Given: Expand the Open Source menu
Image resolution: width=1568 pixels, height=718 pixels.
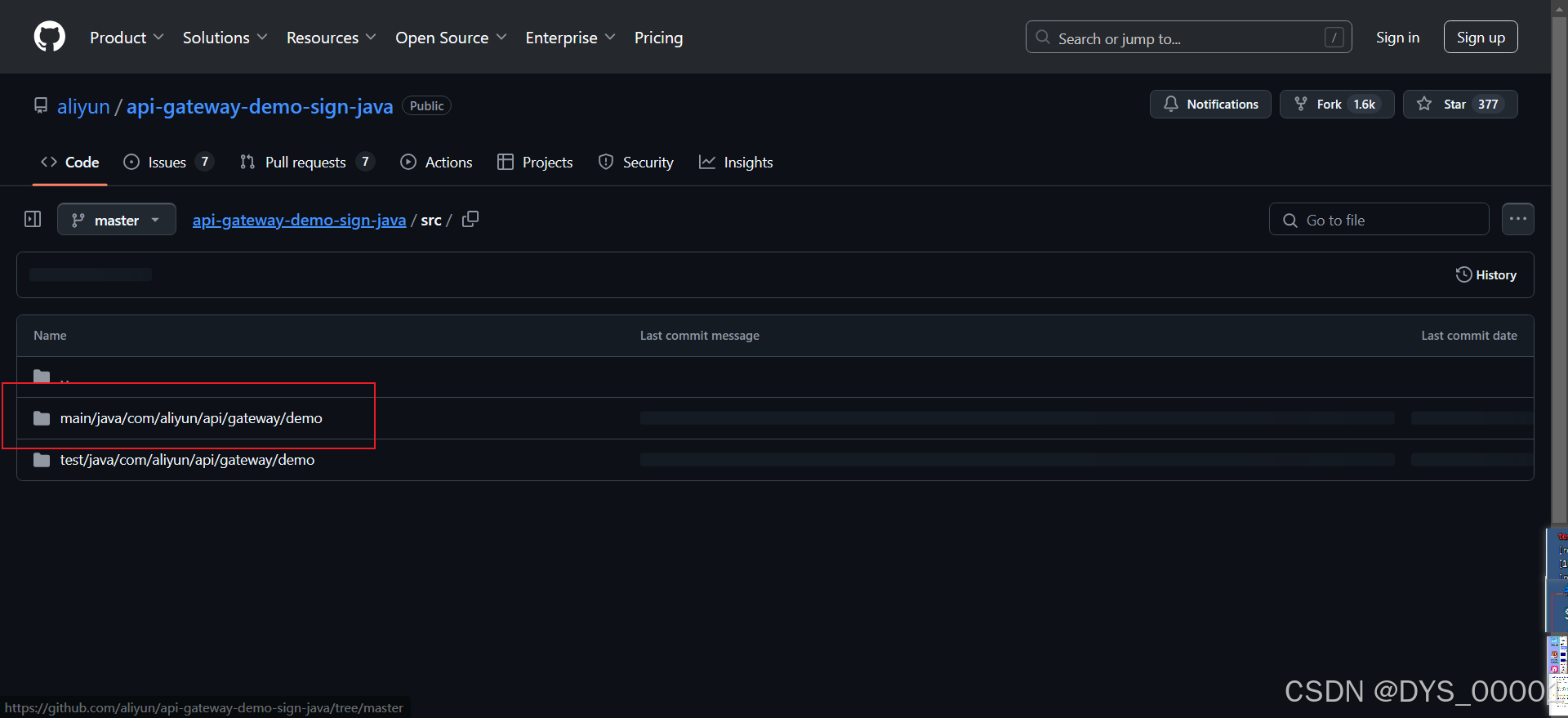Looking at the screenshot, I should pos(451,38).
